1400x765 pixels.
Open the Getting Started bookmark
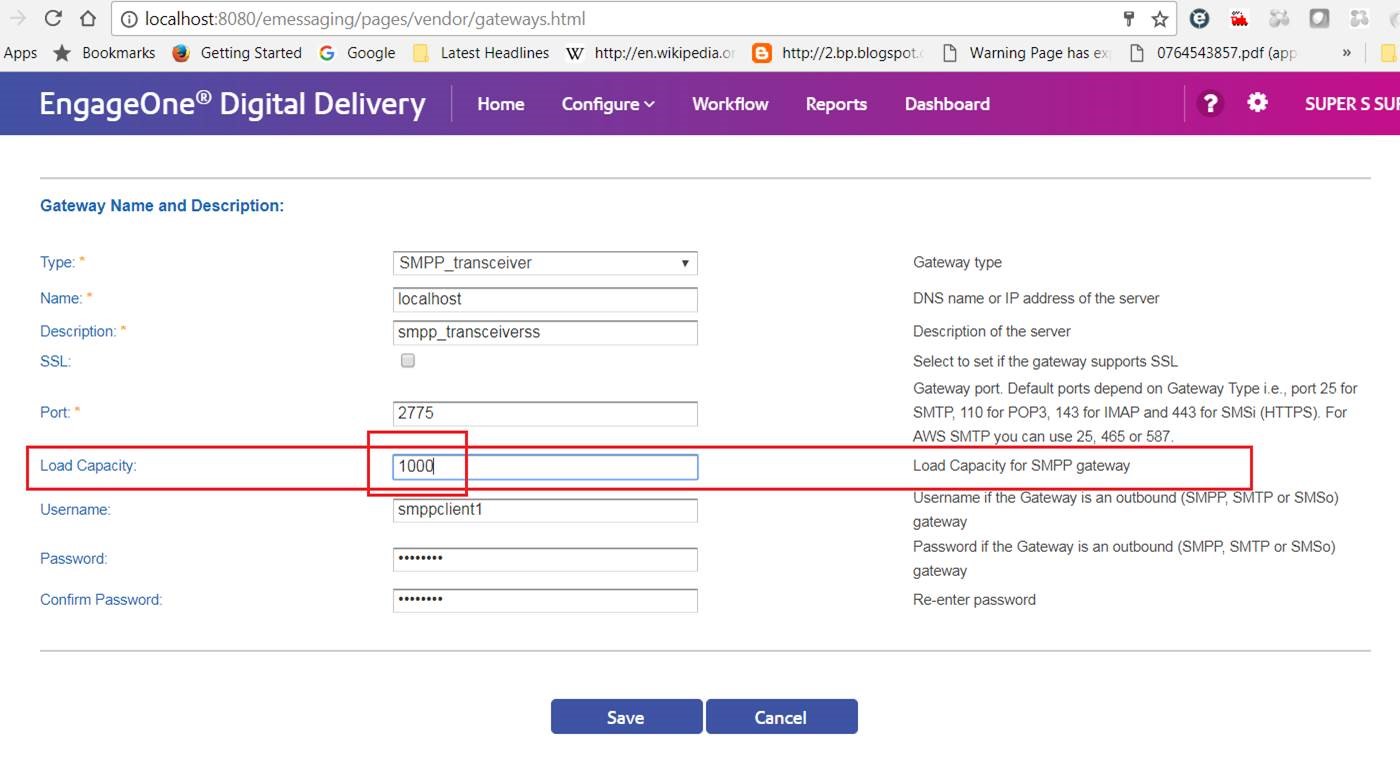pyautogui.click(x=250, y=52)
